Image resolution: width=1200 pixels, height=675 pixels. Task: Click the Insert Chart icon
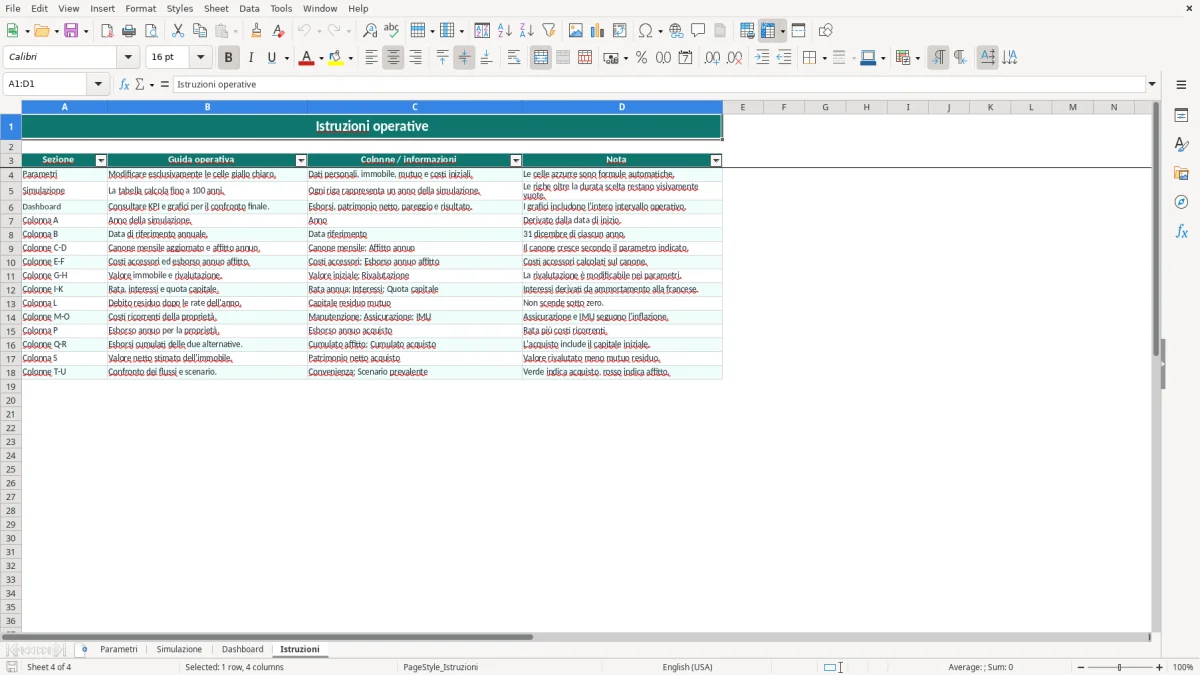(598, 31)
